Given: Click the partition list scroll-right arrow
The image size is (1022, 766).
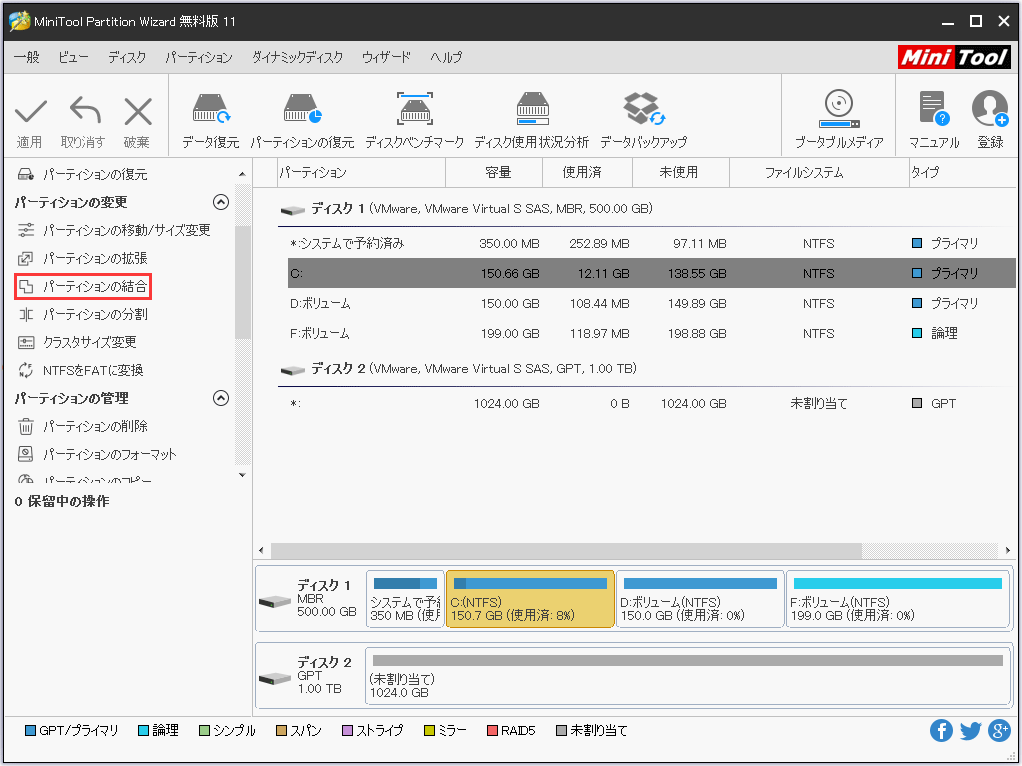Looking at the screenshot, I should [x=1008, y=551].
